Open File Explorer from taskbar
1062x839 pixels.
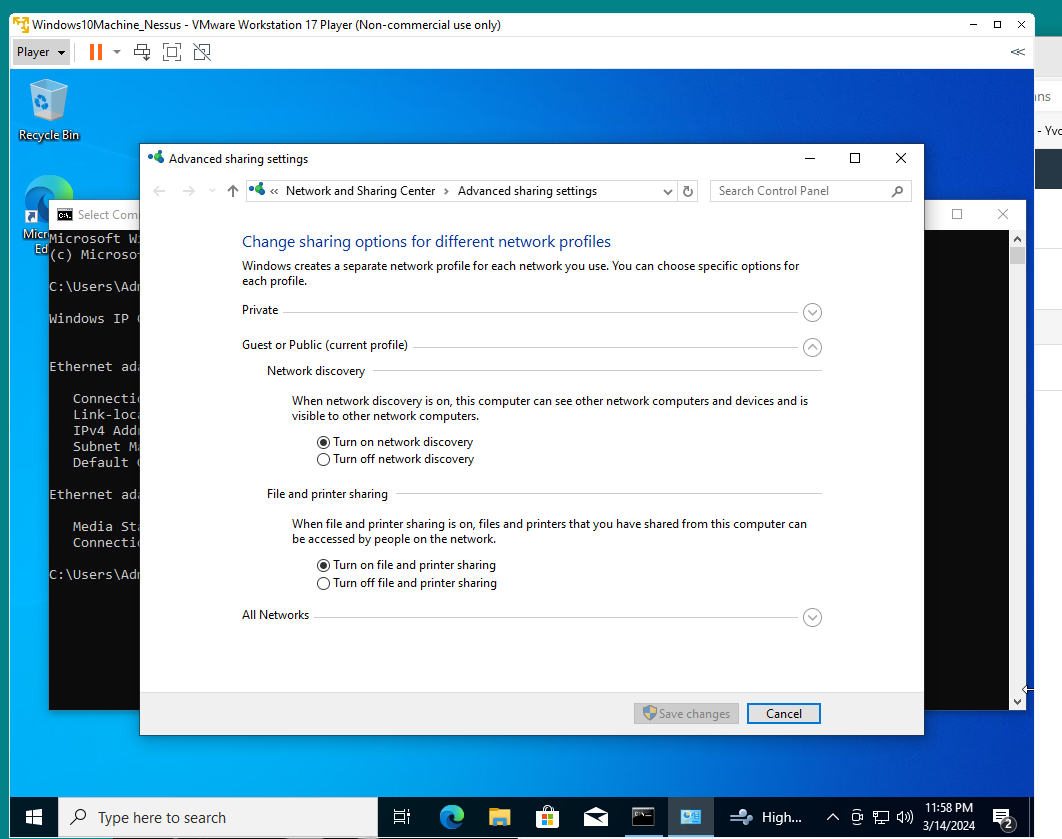pyautogui.click(x=499, y=817)
